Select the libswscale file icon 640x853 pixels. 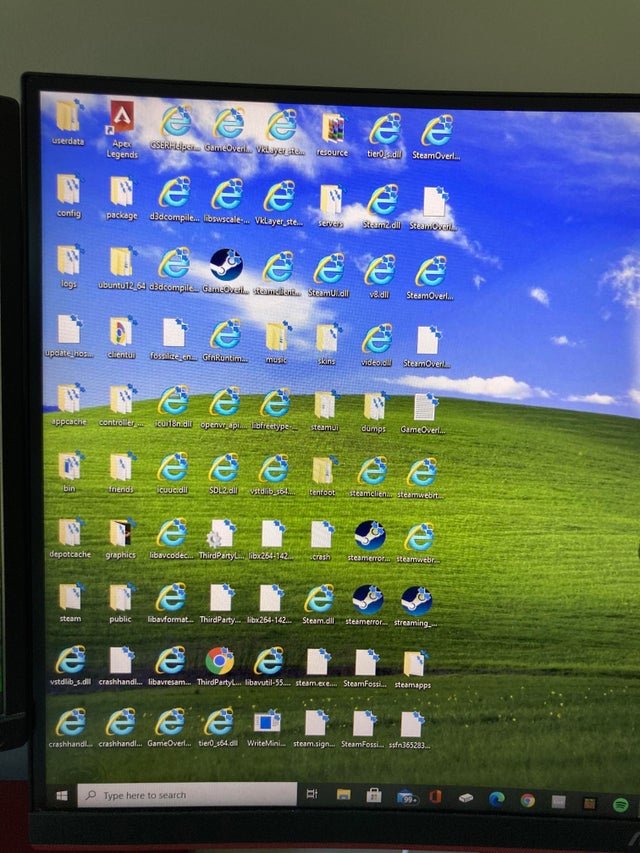click(227, 194)
